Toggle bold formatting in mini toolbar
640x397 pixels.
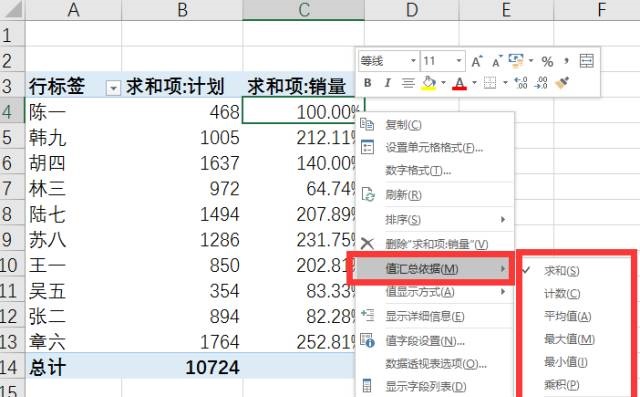click(x=367, y=83)
